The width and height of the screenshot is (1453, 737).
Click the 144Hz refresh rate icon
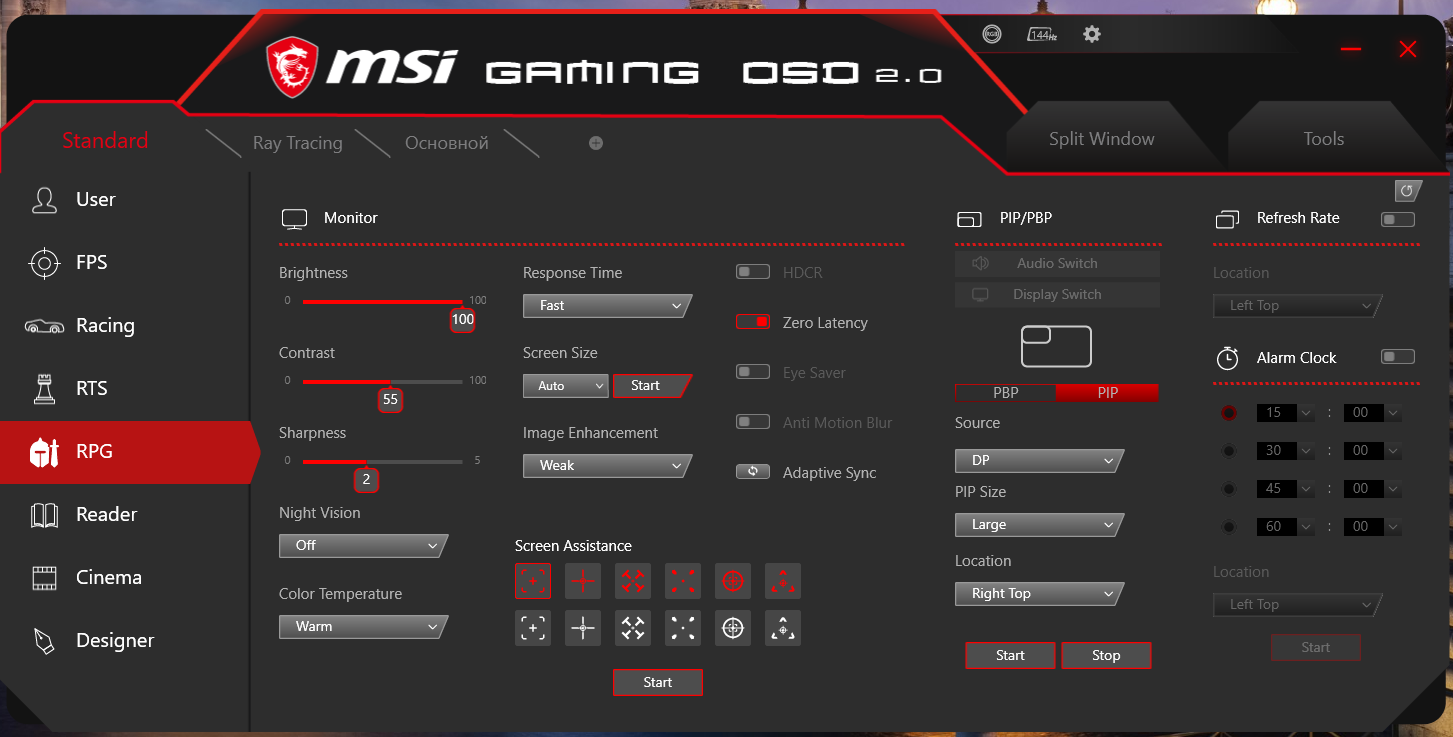[1042, 34]
